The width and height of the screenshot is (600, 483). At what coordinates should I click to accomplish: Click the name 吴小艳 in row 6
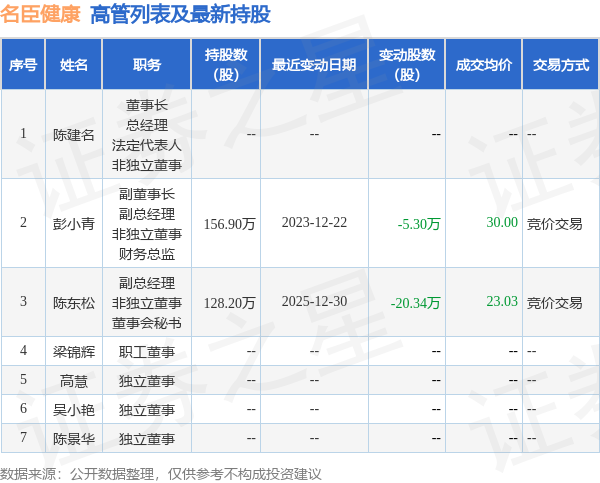pos(74,409)
